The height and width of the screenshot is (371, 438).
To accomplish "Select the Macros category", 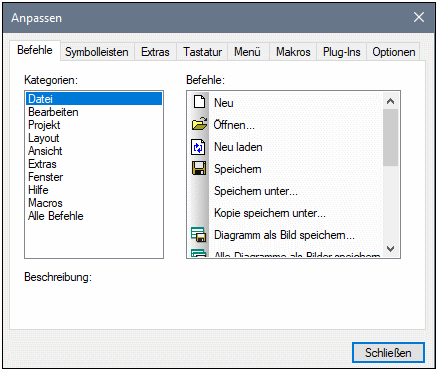I will click(94, 203).
